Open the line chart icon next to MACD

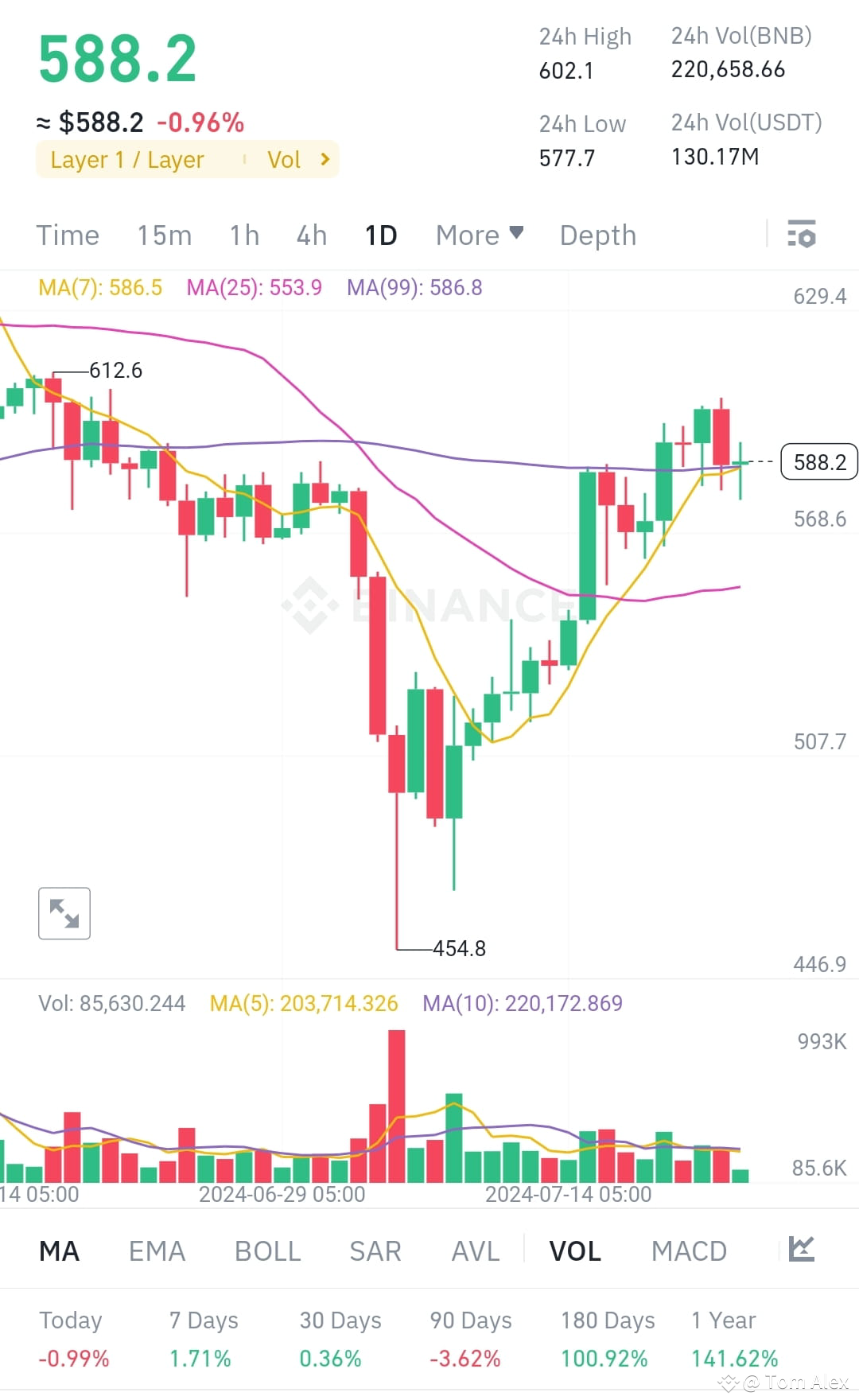pyautogui.click(x=803, y=1250)
